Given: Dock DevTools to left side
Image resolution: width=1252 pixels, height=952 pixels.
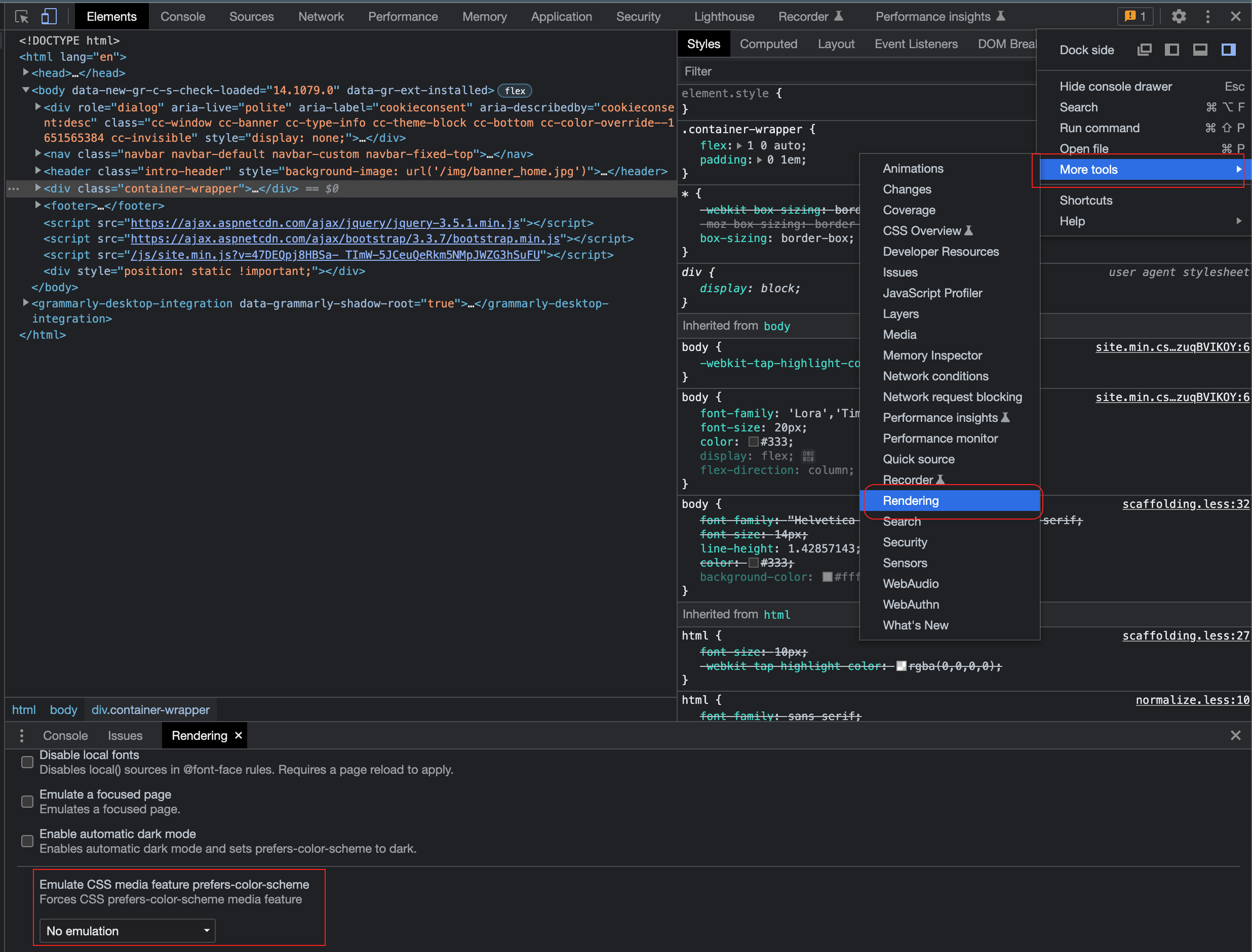Looking at the screenshot, I should tap(1171, 50).
